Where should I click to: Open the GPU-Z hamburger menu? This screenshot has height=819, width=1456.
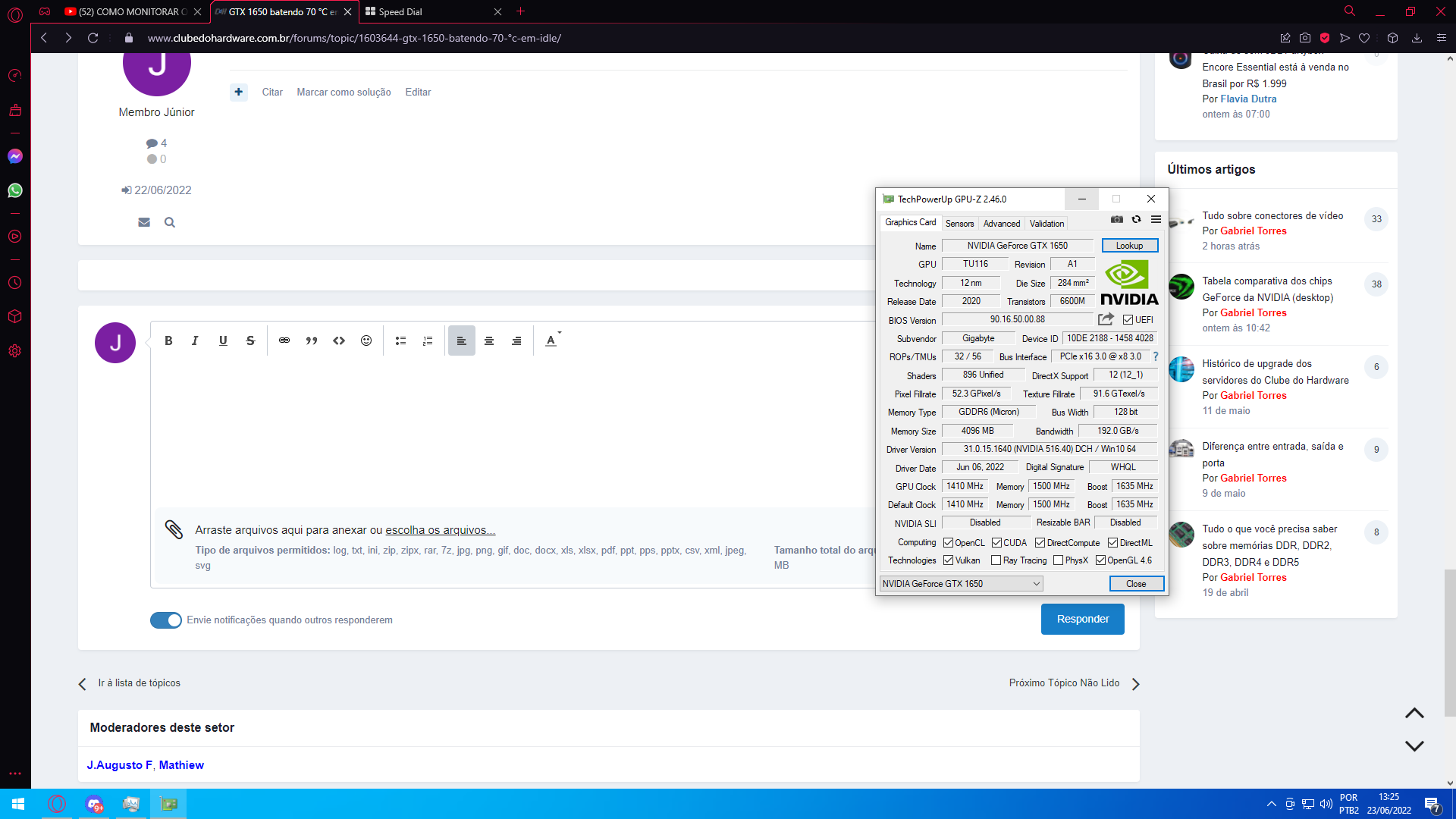pos(1156,219)
